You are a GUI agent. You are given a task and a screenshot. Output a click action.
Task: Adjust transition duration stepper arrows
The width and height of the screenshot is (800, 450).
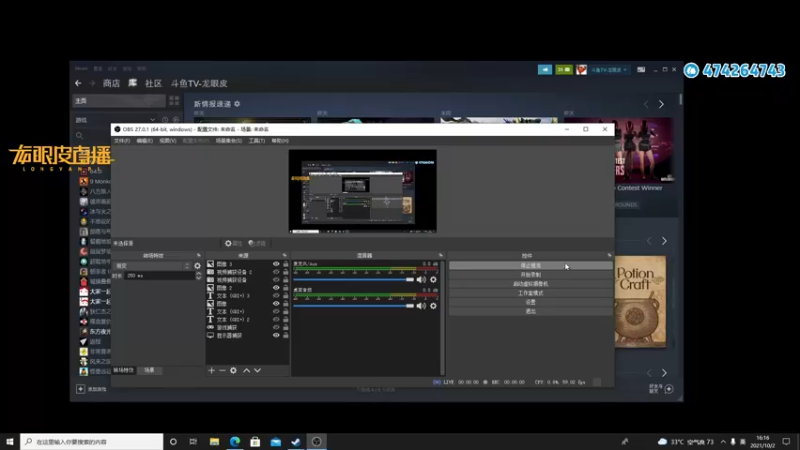click(x=198, y=276)
